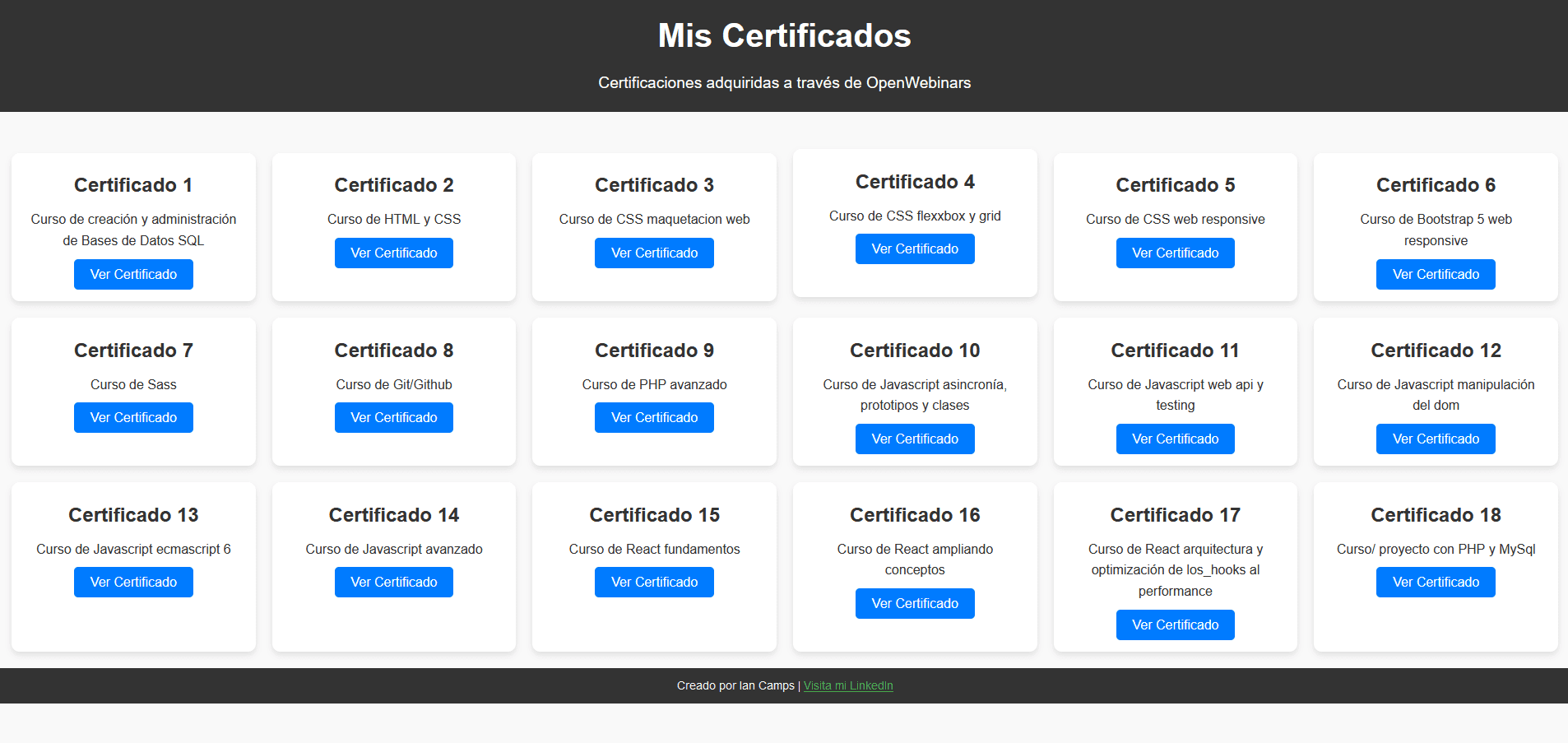Ver Certificado for Certificado 1 Bases de Datos SQL
The image size is (1568, 743).
(133, 274)
